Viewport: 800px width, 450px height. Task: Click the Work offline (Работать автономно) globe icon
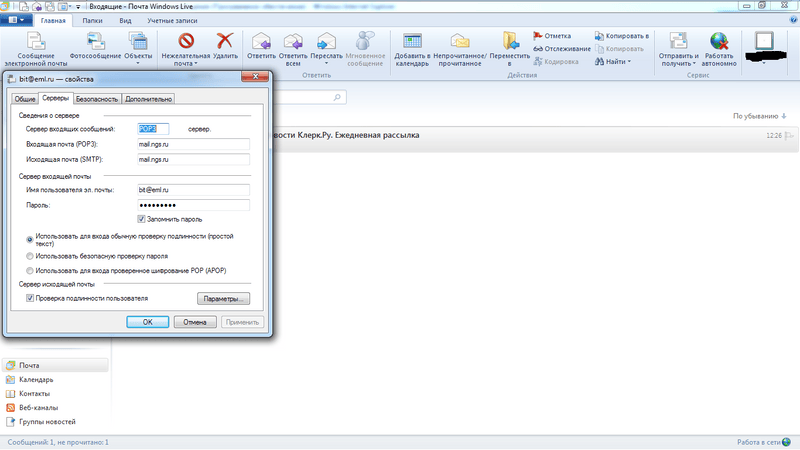tap(718, 41)
